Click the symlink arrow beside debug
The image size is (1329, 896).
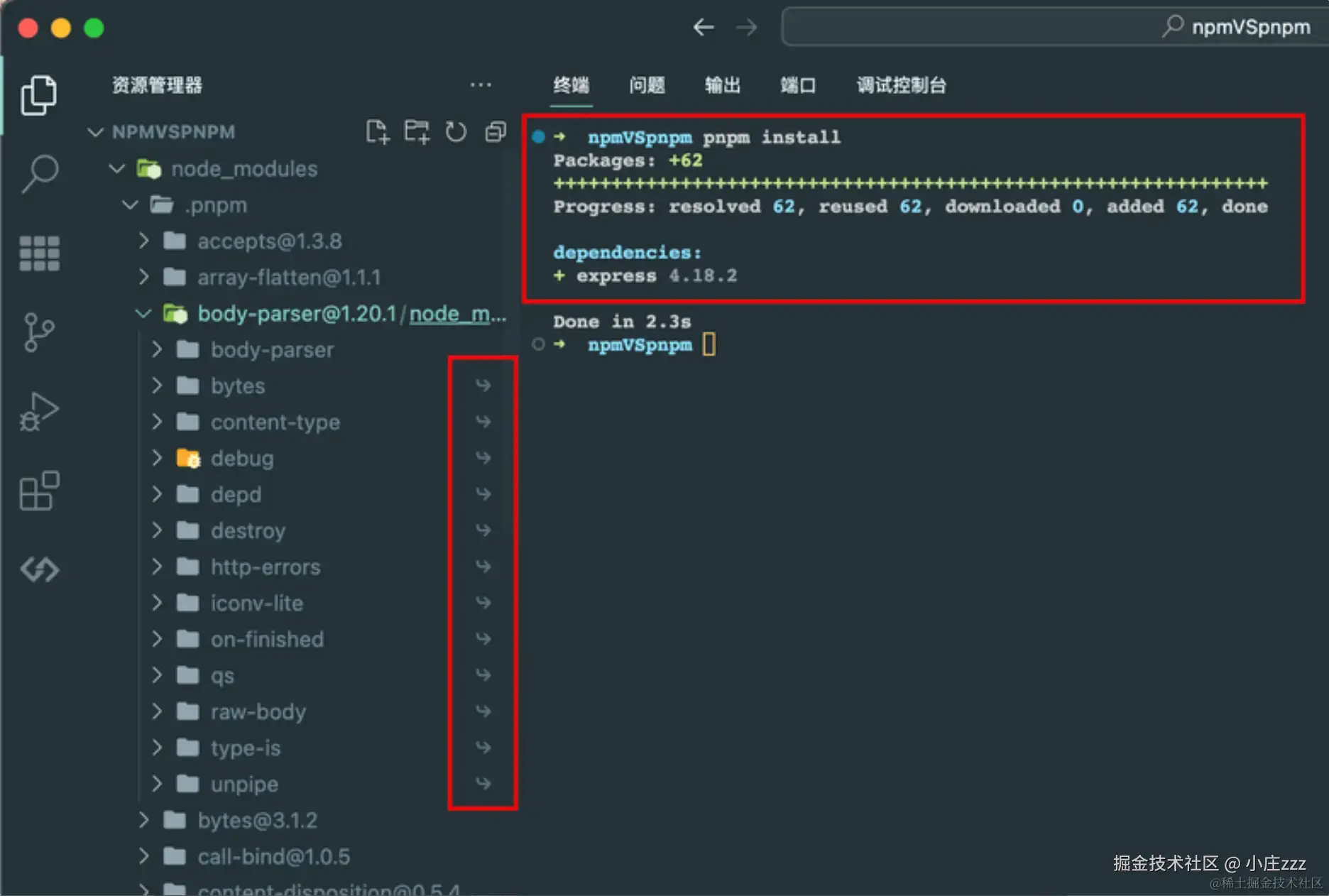coord(483,458)
